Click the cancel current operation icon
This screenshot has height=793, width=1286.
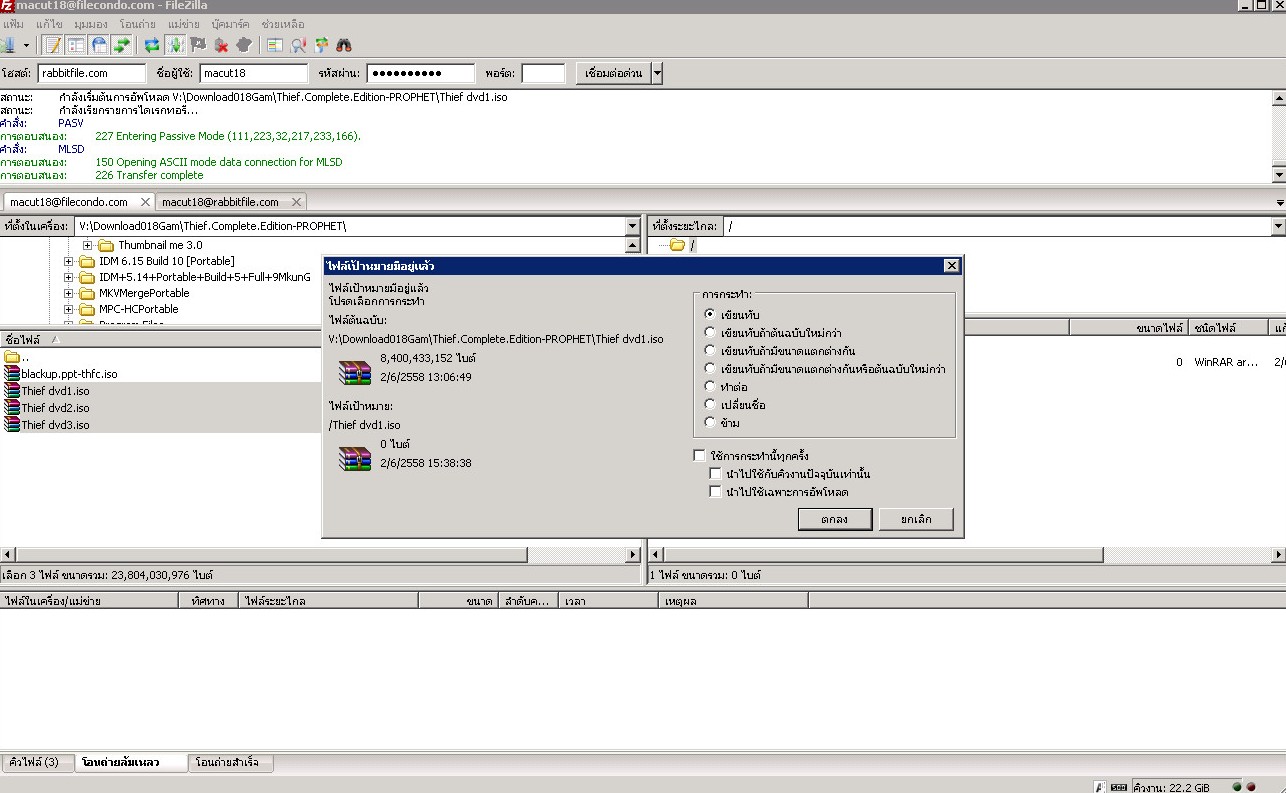click(198, 45)
